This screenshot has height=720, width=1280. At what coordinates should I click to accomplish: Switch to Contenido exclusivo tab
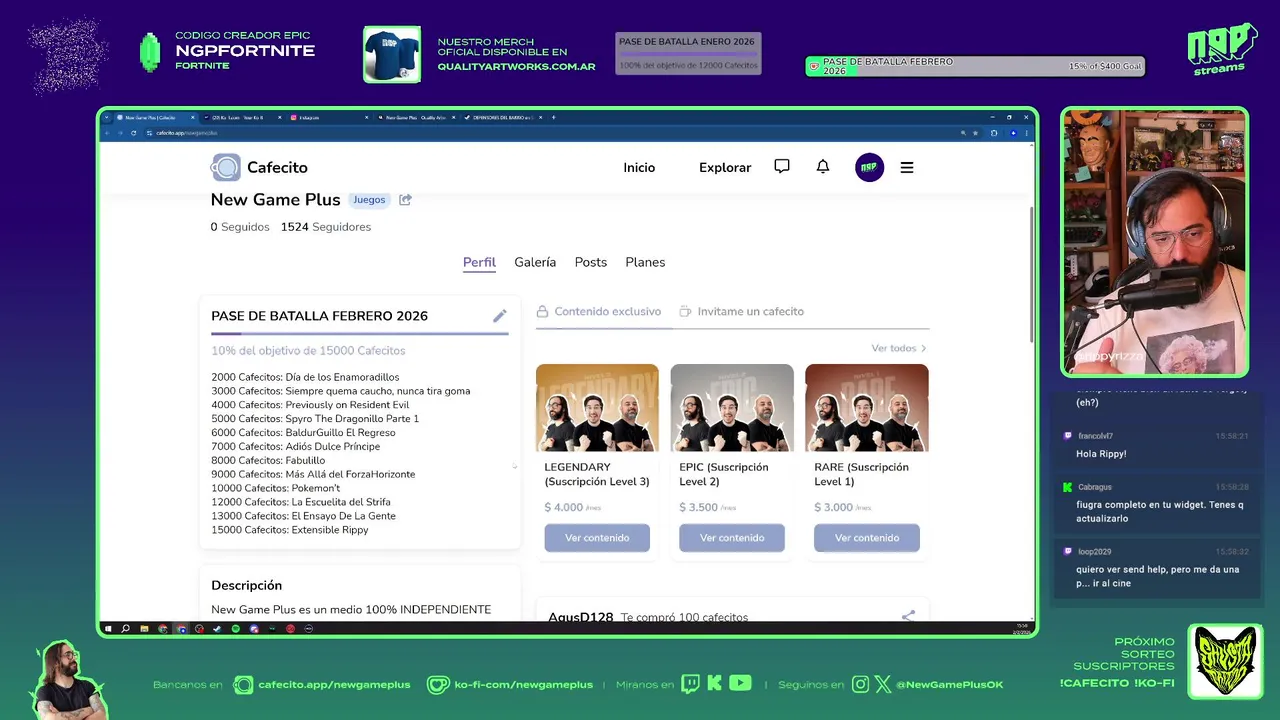coord(598,311)
